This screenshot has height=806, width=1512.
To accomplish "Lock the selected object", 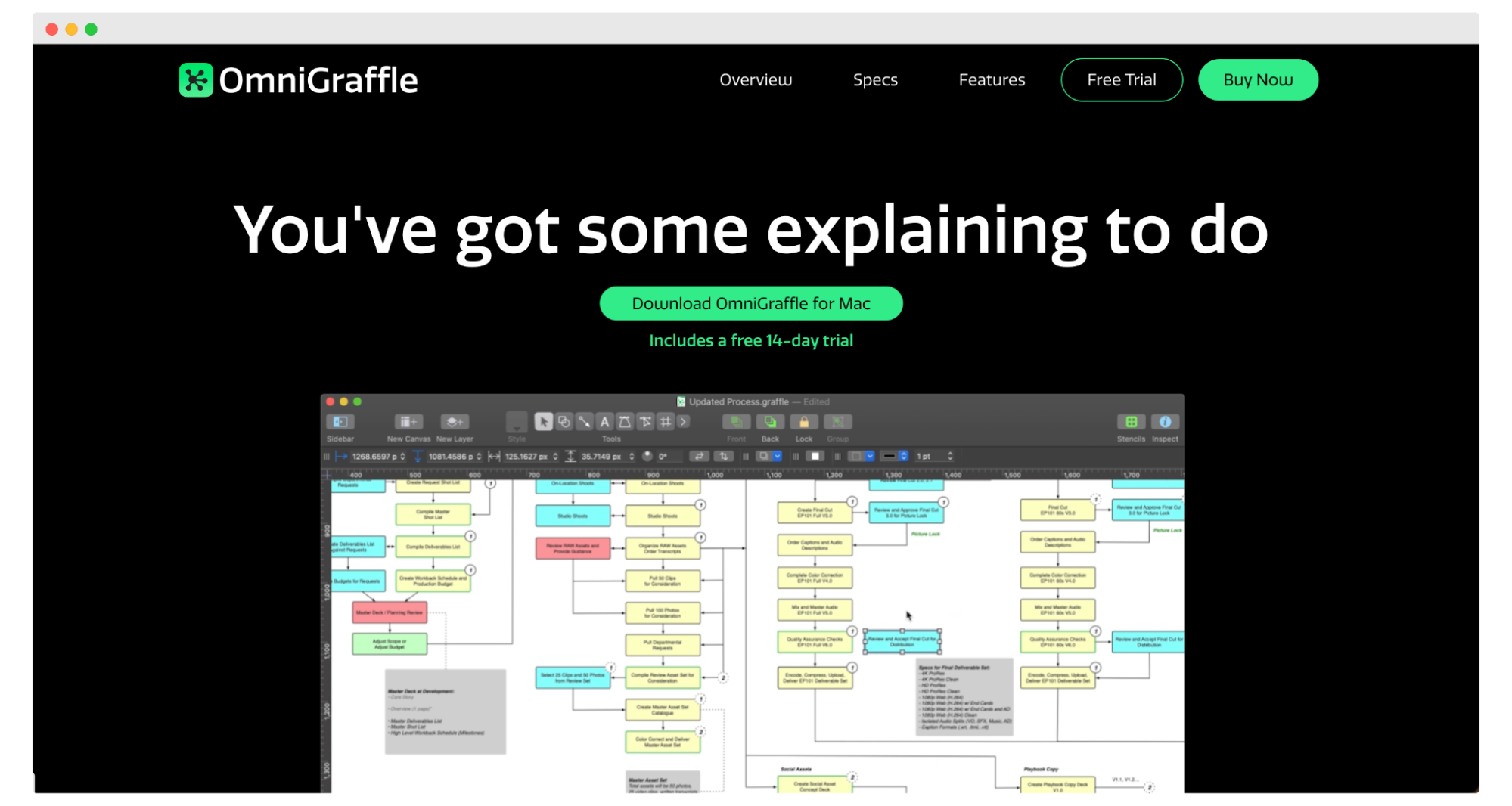I will [804, 422].
